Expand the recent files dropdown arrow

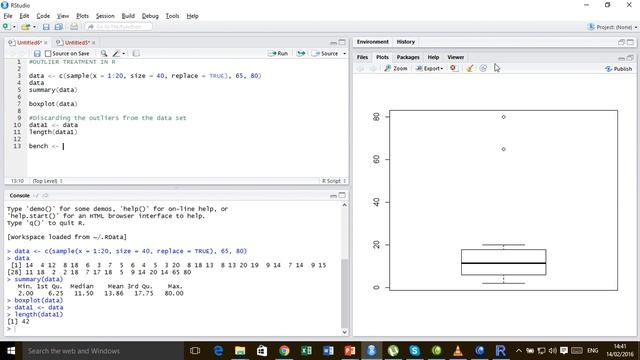click(34, 27)
